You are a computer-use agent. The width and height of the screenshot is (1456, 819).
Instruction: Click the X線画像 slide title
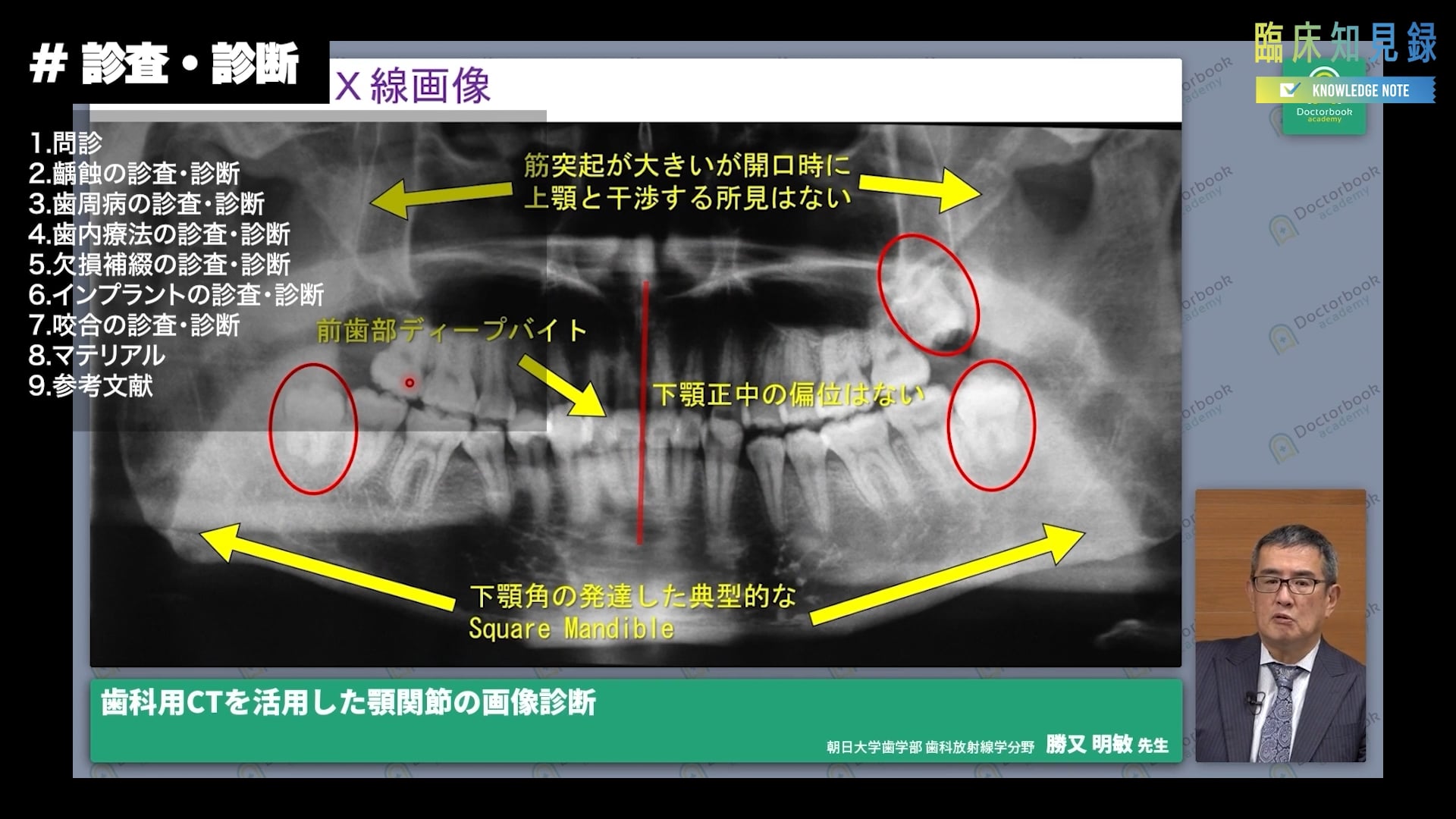(x=413, y=86)
